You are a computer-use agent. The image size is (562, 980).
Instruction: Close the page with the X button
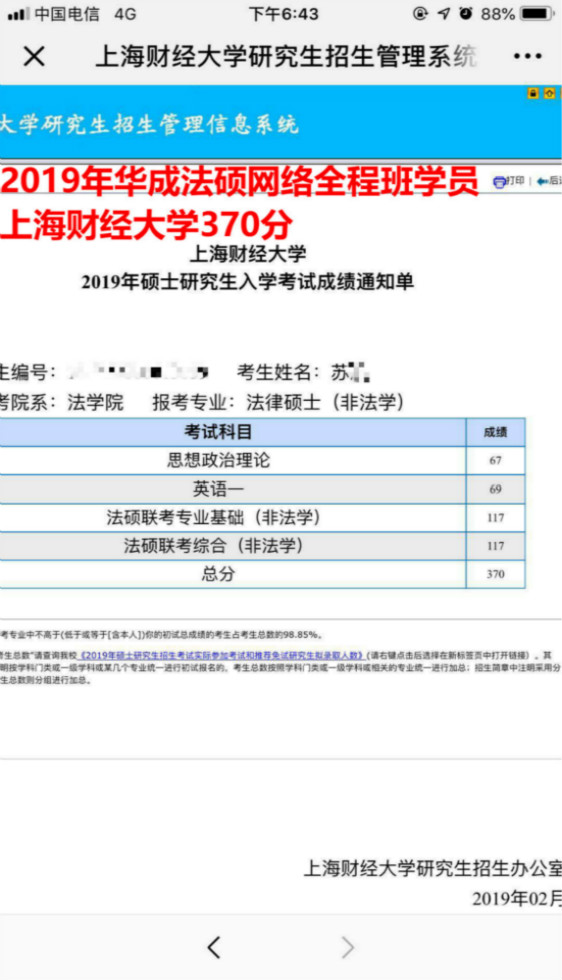[x=34, y=57]
